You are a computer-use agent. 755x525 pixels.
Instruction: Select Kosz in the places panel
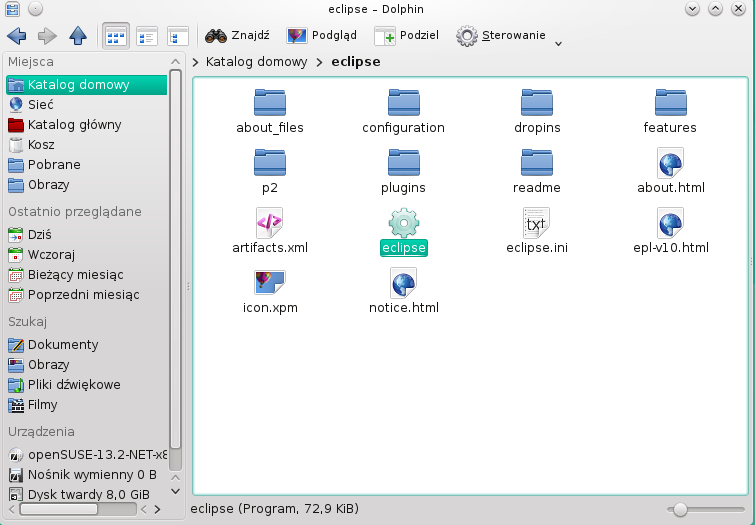(x=41, y=145)
